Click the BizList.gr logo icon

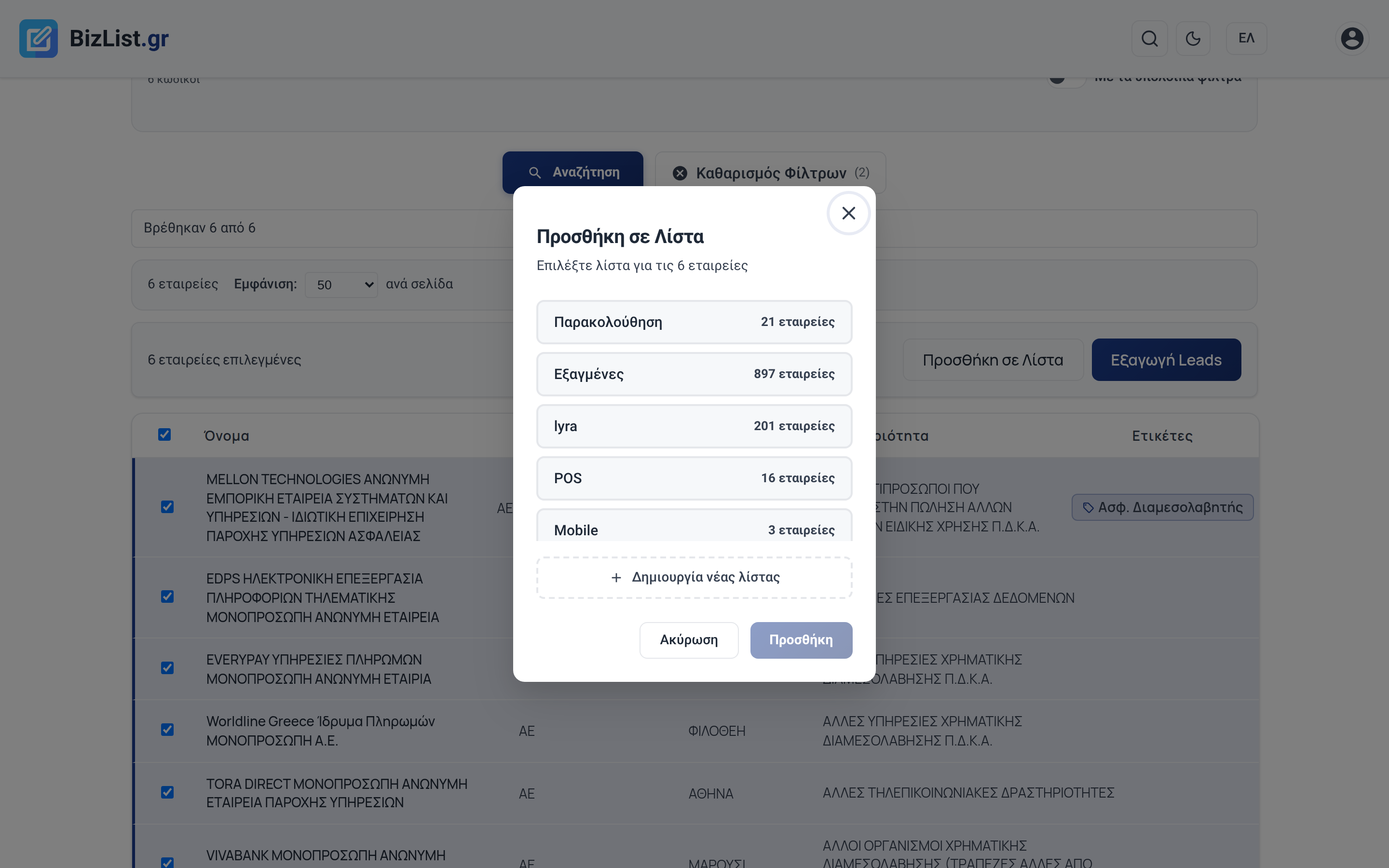point(39,39)
